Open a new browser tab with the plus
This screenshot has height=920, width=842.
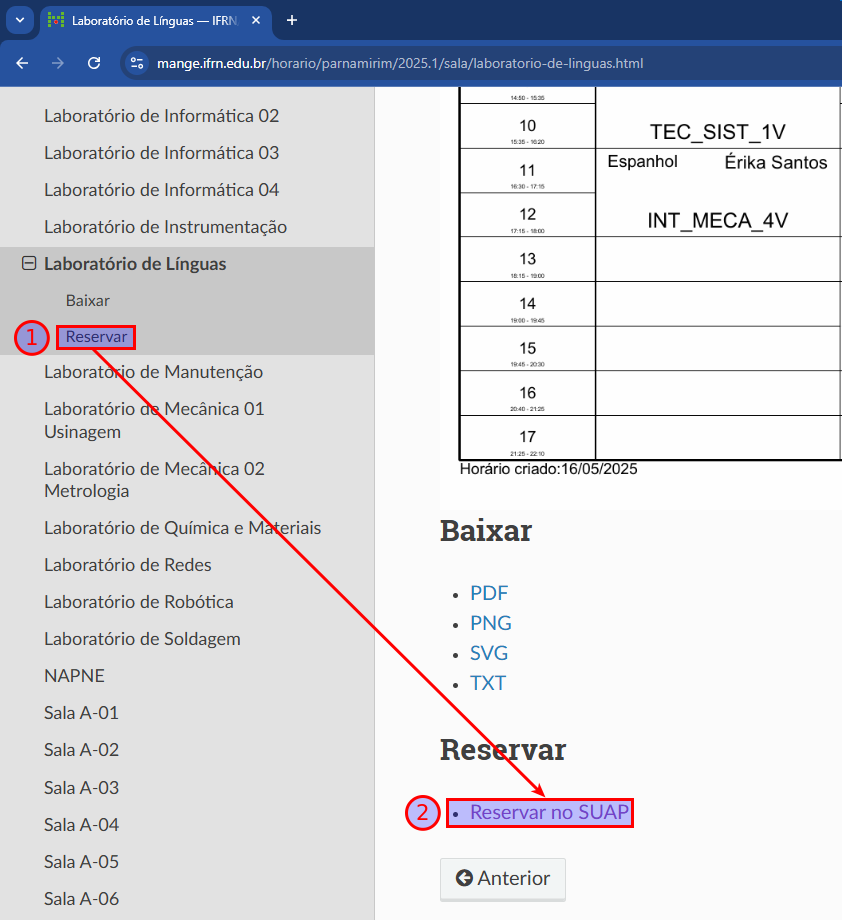290,21
